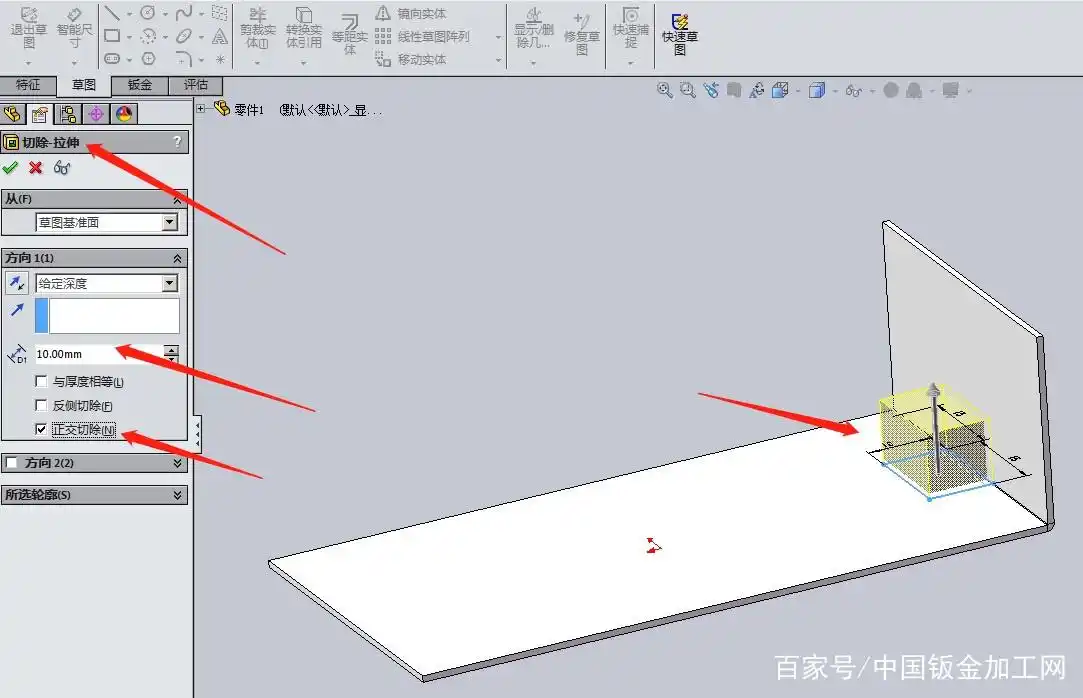
Task: Click the Exit Sketch (退出草图) button
Action: 28,30
